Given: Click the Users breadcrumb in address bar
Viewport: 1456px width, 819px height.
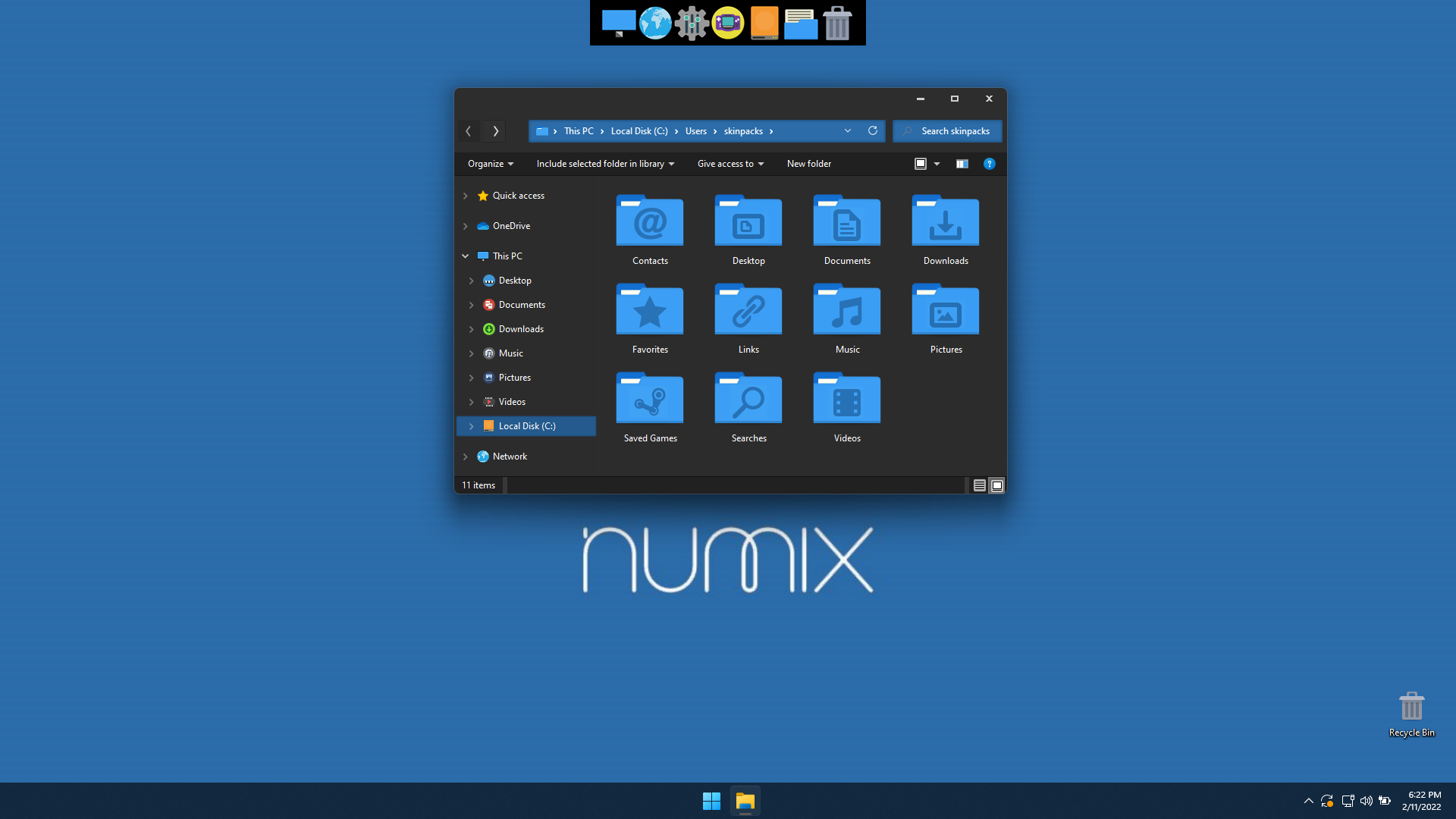Looking at the screenshot, I should [695, 131].
